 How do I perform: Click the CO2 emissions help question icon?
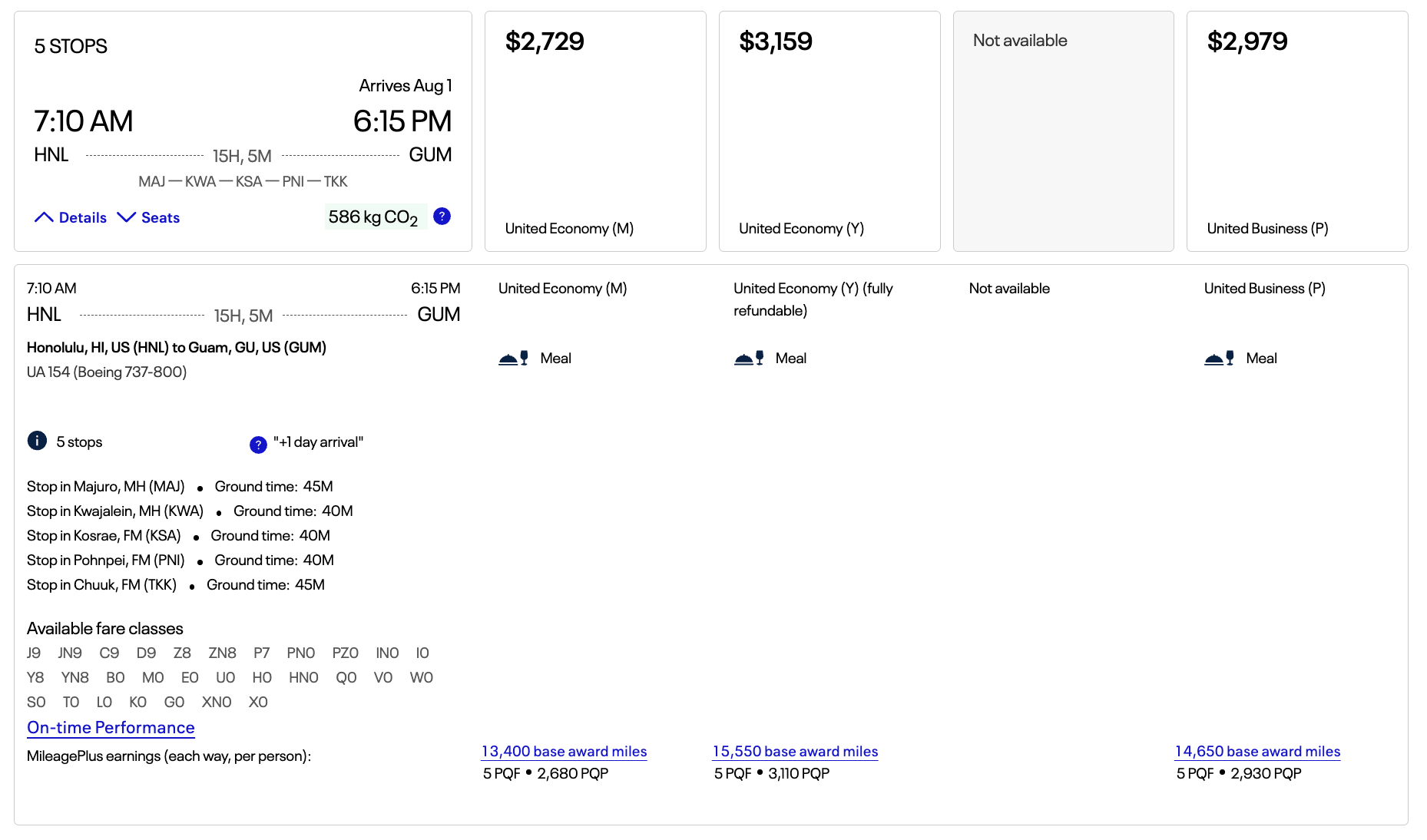coord(442,217)
